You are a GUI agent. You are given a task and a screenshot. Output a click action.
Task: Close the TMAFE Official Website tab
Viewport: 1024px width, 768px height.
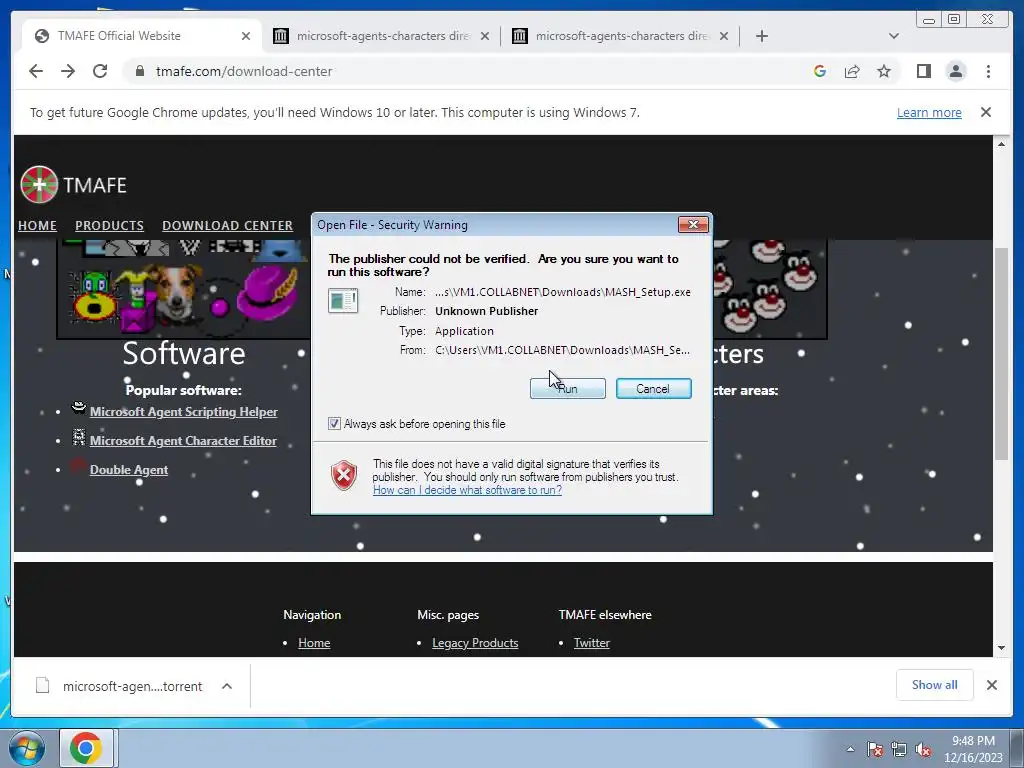click(246, 36)
